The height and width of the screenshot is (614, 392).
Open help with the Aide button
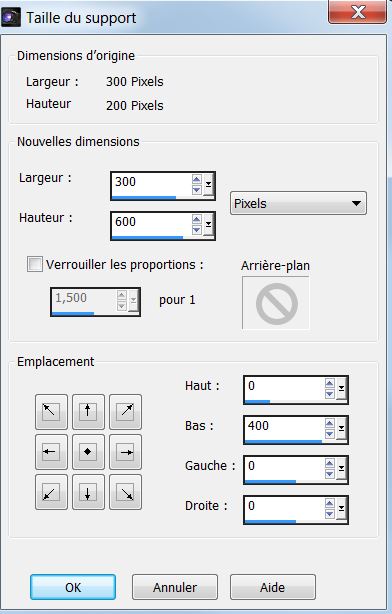click(273, 587)
